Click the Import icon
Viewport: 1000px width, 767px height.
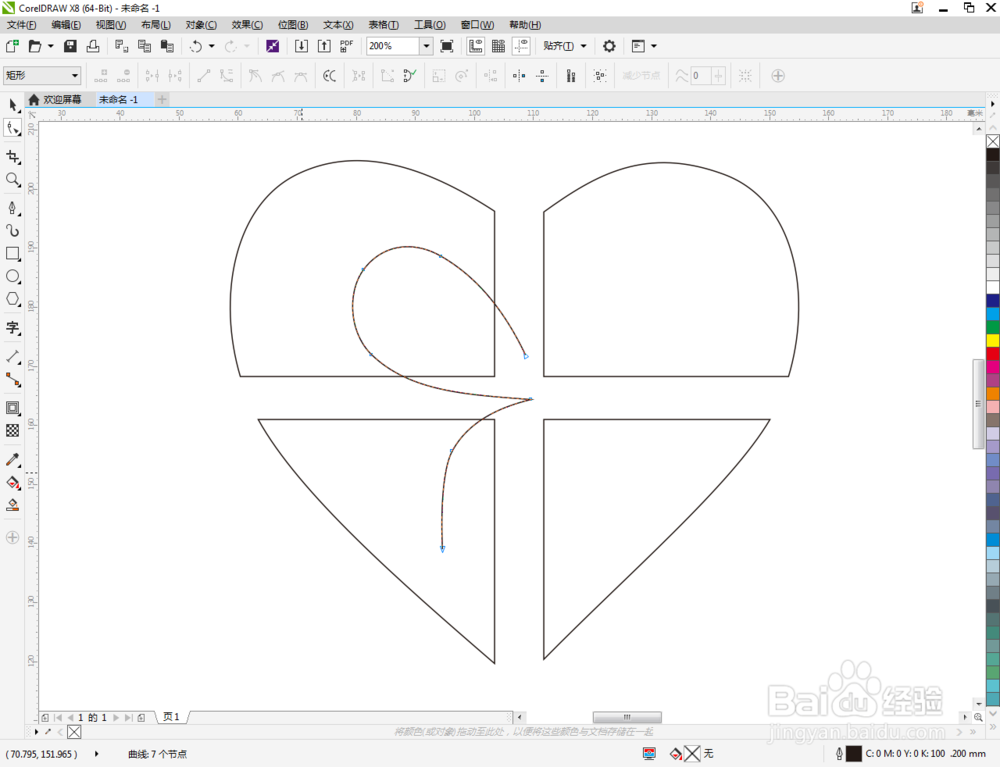coord(301,46)
